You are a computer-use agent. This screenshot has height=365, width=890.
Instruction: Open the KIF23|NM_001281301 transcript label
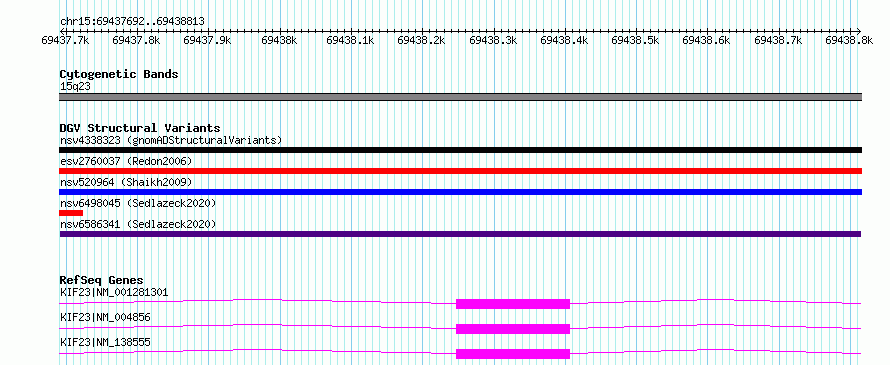tap(114, 292)
